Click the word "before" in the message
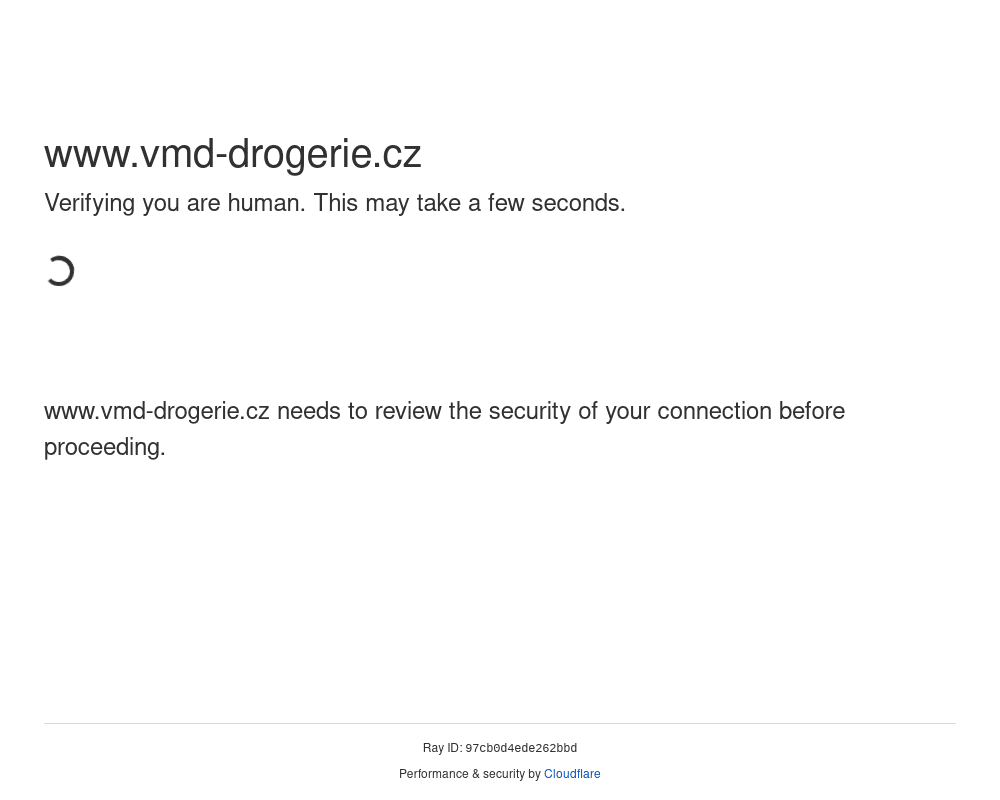 (x=812, y=411)
